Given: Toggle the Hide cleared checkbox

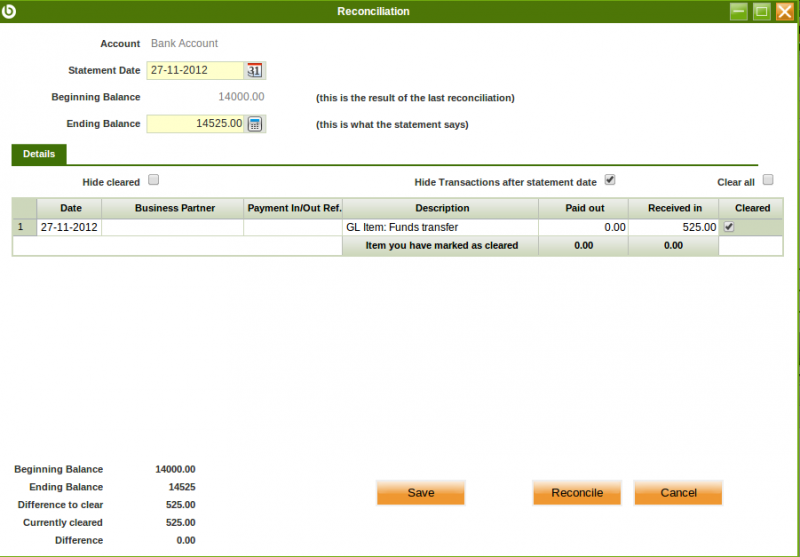Looking at the screenshot, I should (x=154, y=180).
